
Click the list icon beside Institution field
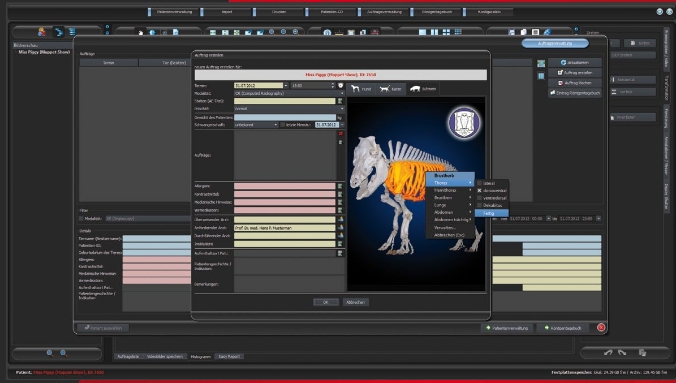(x=340, y=244)
